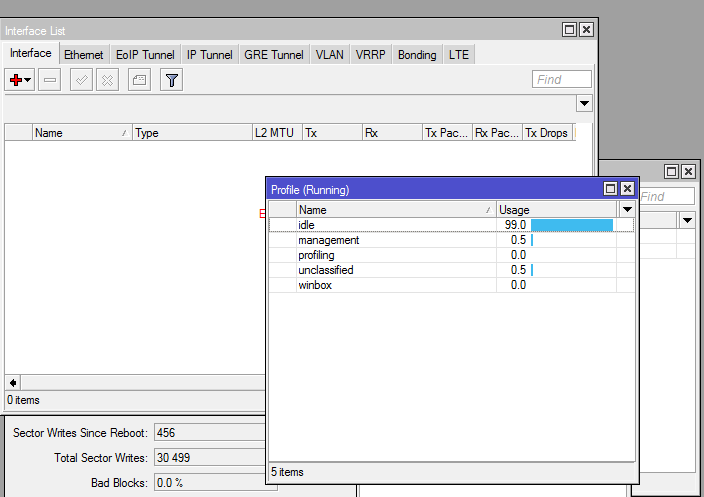Switch to the Interface tab
Viewport: 704px width, 497px height.
coord(31,53)
